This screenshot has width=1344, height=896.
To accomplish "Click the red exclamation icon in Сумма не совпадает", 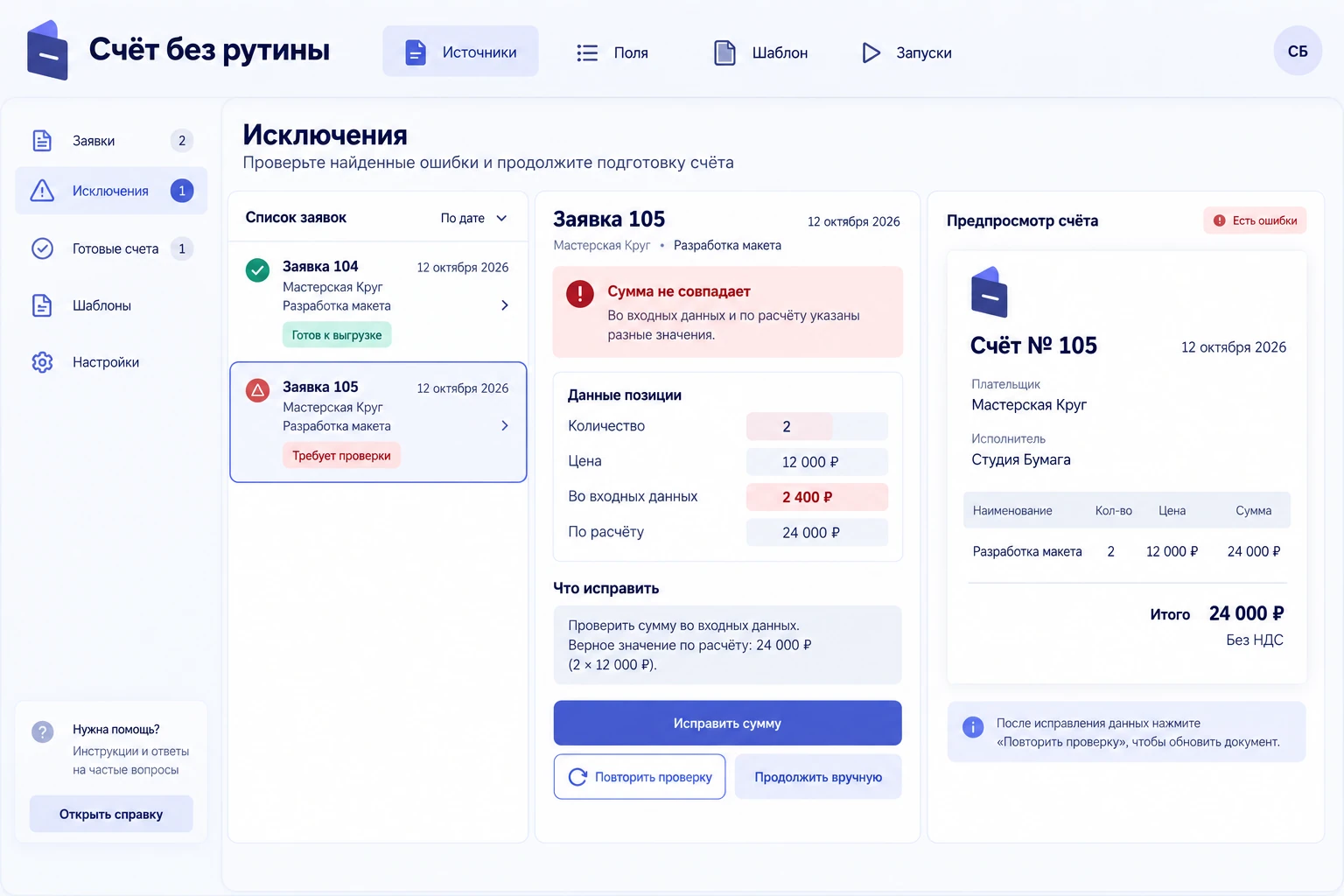I will pos(579,293).
